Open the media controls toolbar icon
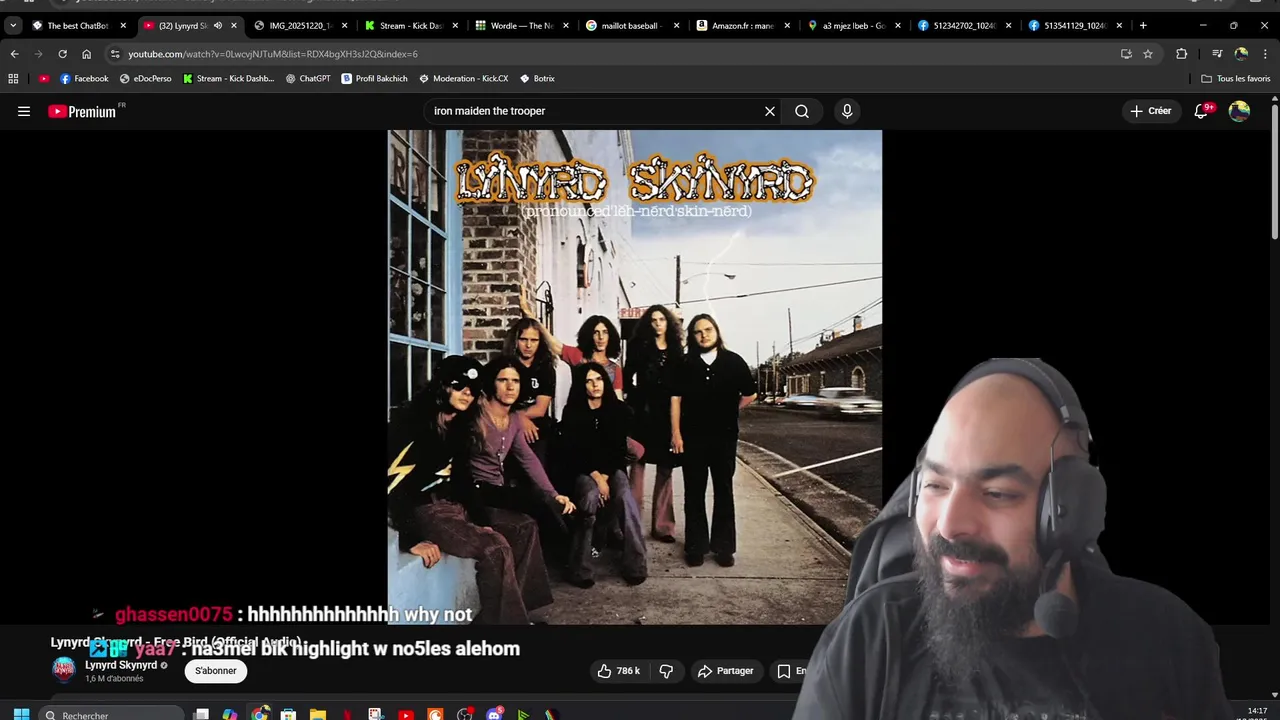The height and width of the screenshot is (720, 1280). pyautogui.click(x=1217, y=54)
